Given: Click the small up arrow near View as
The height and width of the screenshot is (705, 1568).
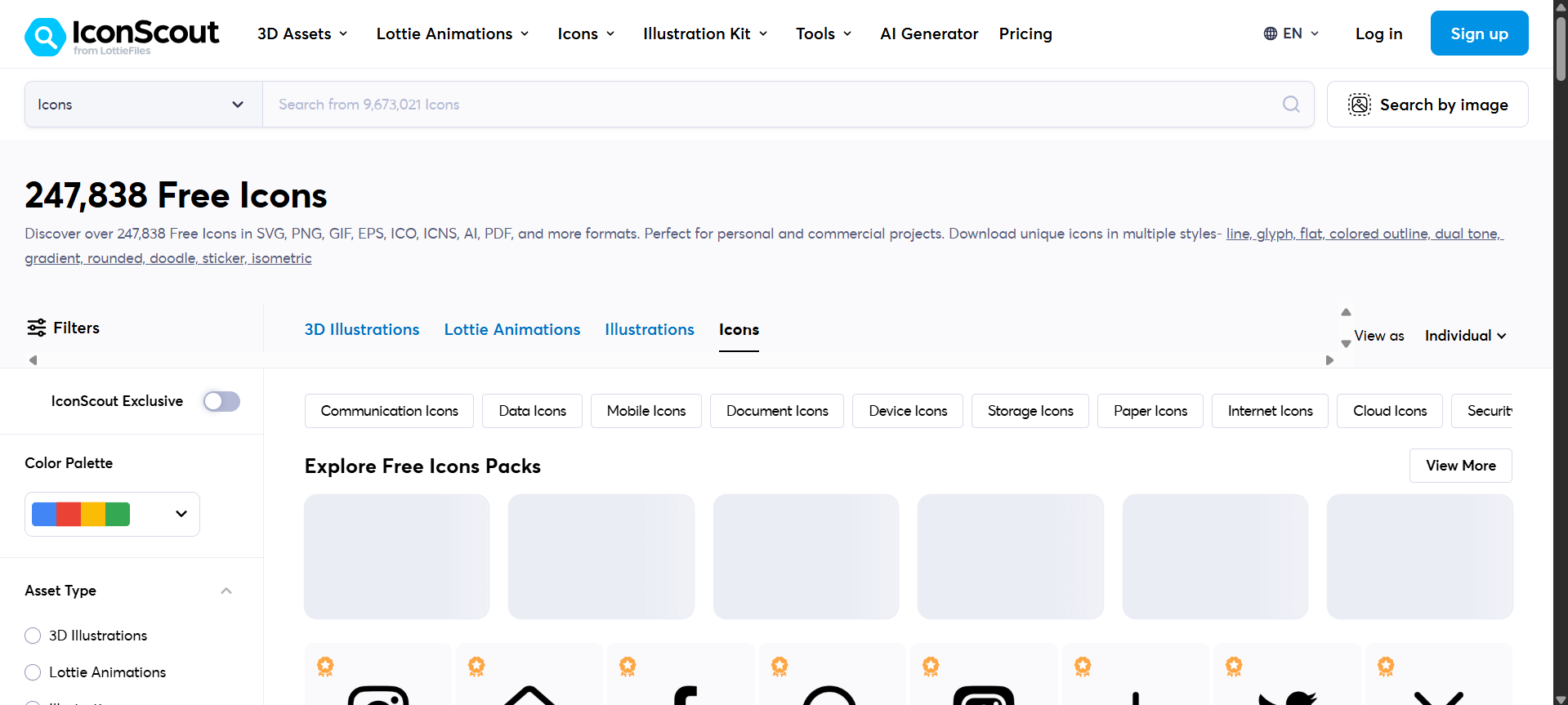Looking at the screenshot, I should tap(1346, 312).
